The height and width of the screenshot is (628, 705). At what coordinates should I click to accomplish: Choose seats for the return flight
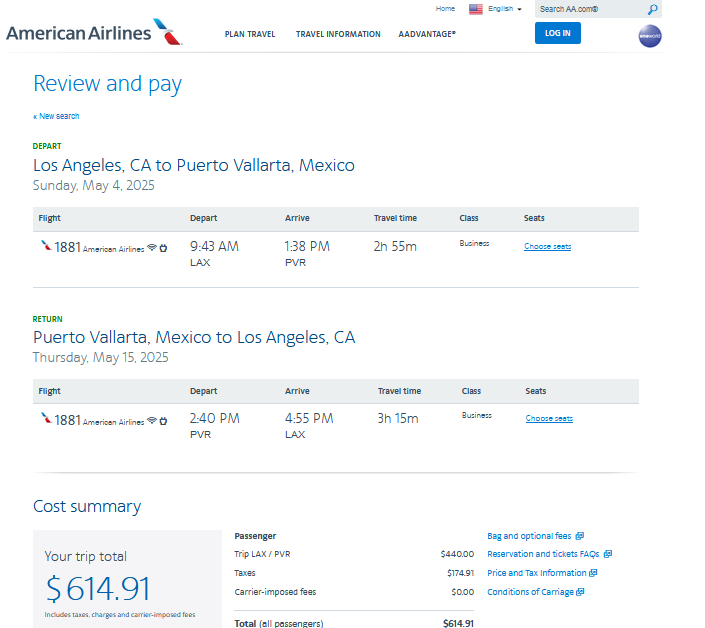549,419
